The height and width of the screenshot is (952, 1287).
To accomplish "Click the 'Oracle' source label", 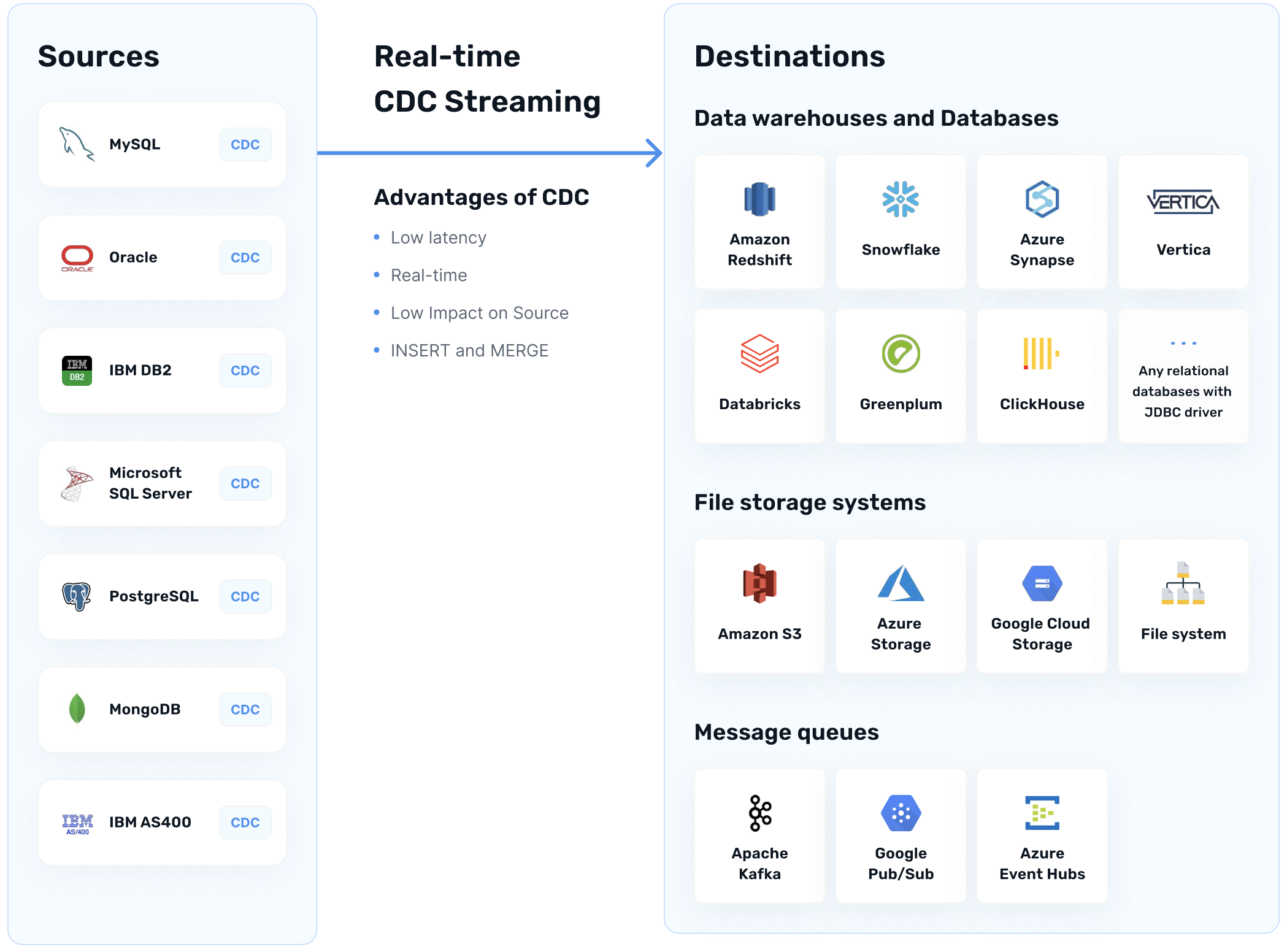I will pos(133,258).
